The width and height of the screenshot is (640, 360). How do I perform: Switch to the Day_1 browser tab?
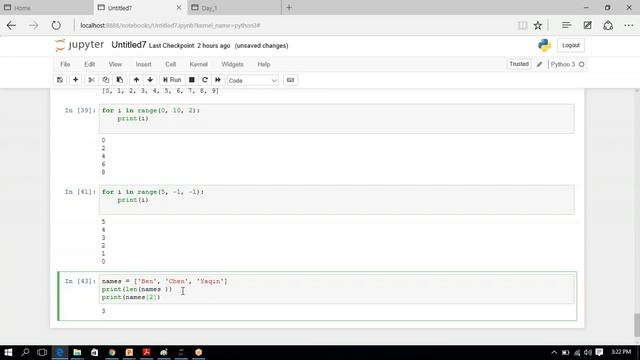click(x=234, y=8)
